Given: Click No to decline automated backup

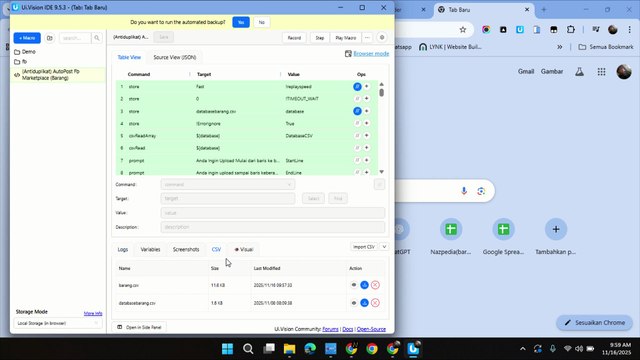Looking at the screenshot, I should click(262, 22).
